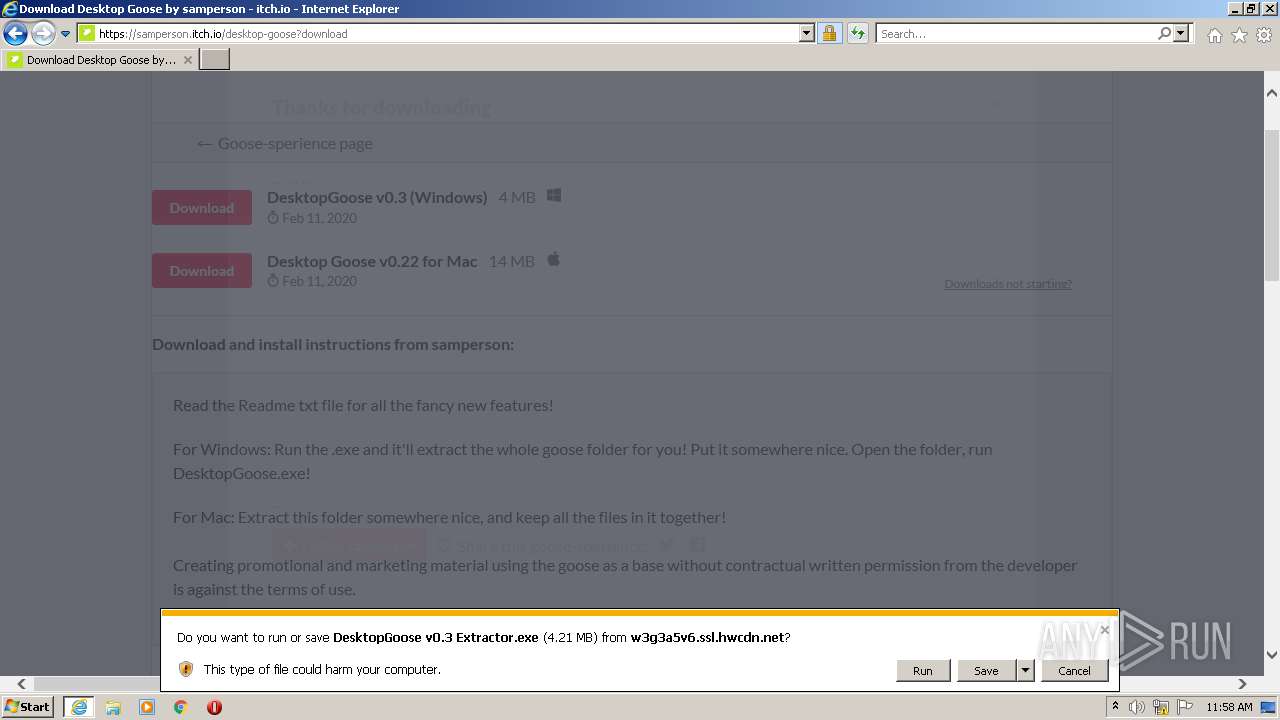Cancel the download prompt
This screenshot has height=720, width=1280.
(x=1075, y=671)
